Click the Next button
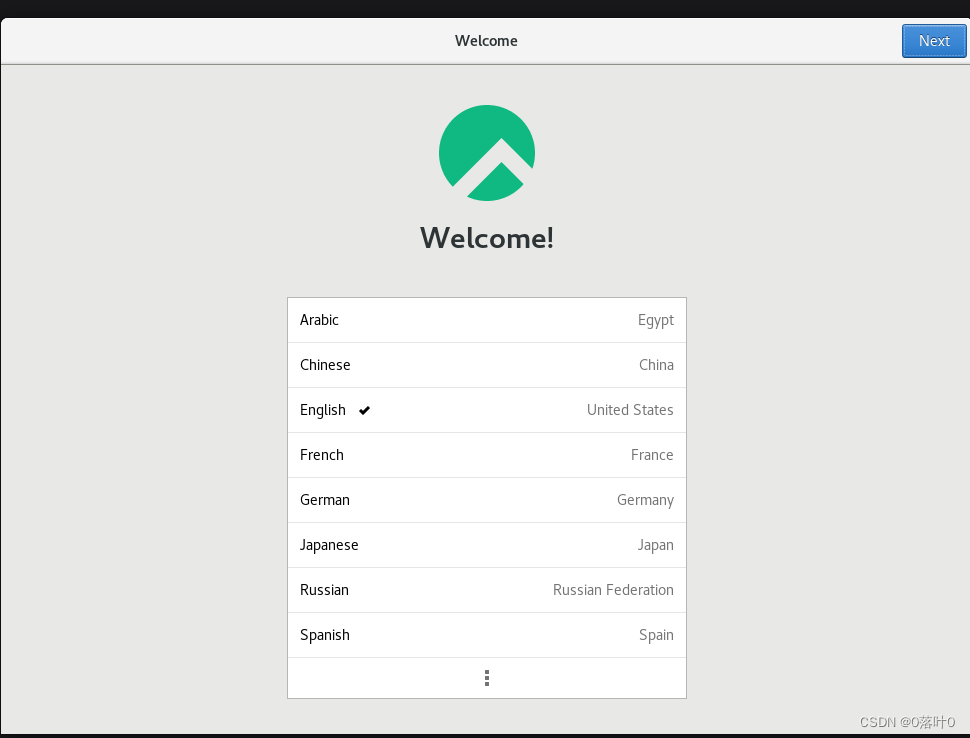970x738 pixels. coord(934,41)
